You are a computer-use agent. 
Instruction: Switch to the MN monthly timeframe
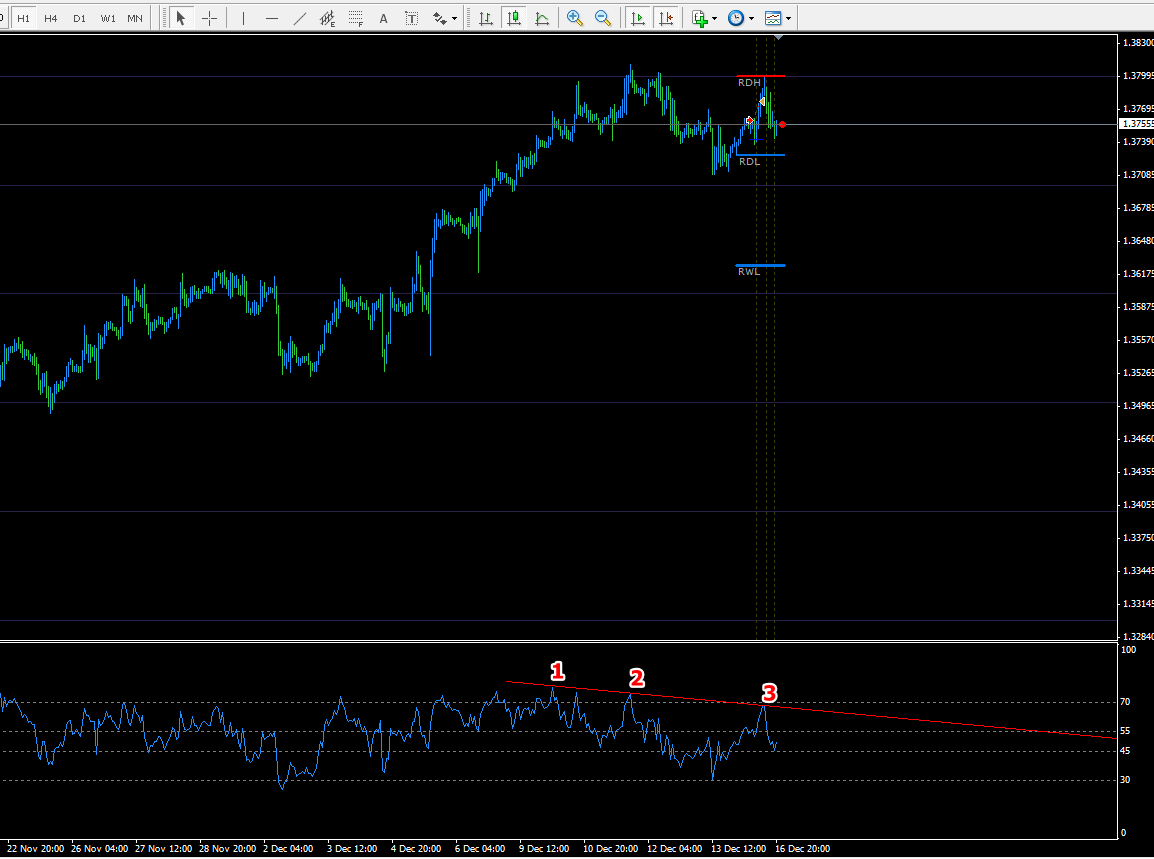tap(135, 18)
